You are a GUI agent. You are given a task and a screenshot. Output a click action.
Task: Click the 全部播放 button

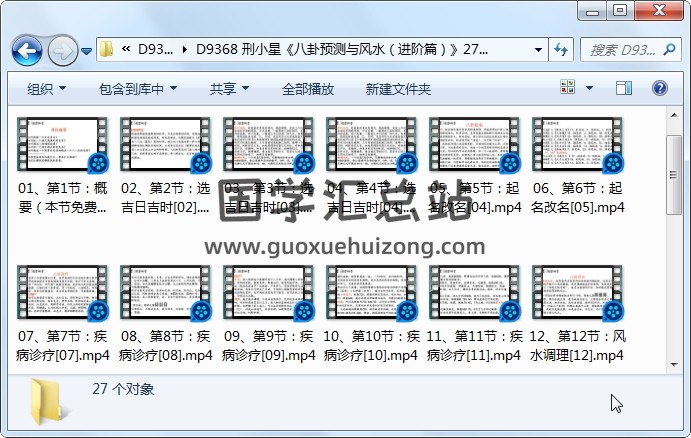click(307, 89)
